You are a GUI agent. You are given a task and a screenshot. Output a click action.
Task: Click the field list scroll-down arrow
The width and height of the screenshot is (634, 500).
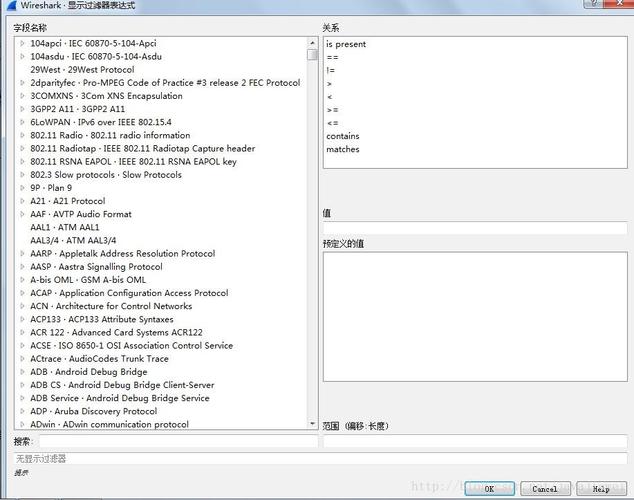pos(312,424)
